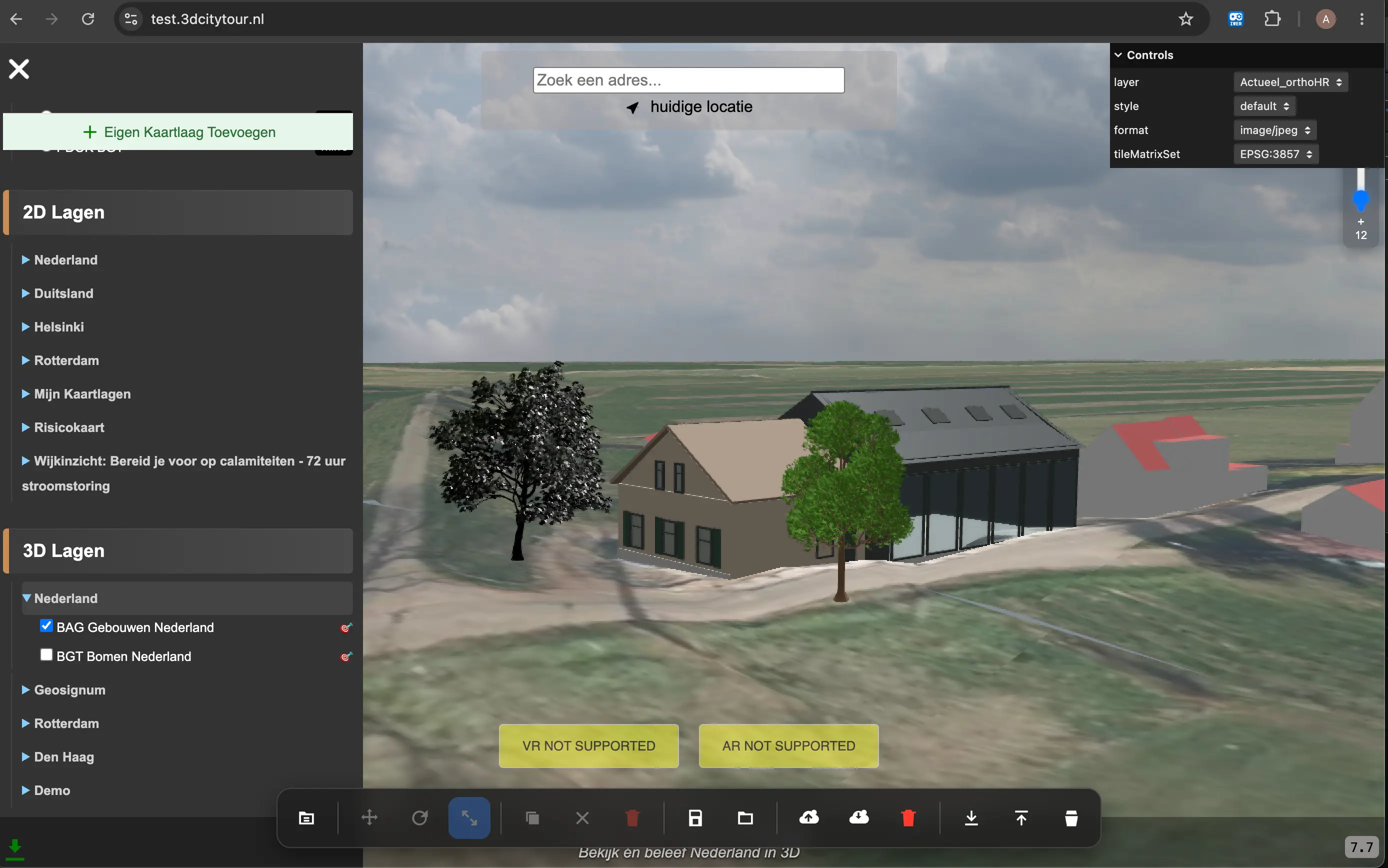Bookmark this page with the star icon
The height and width of the screenshot is (868, 1388).
point(1186,19)
